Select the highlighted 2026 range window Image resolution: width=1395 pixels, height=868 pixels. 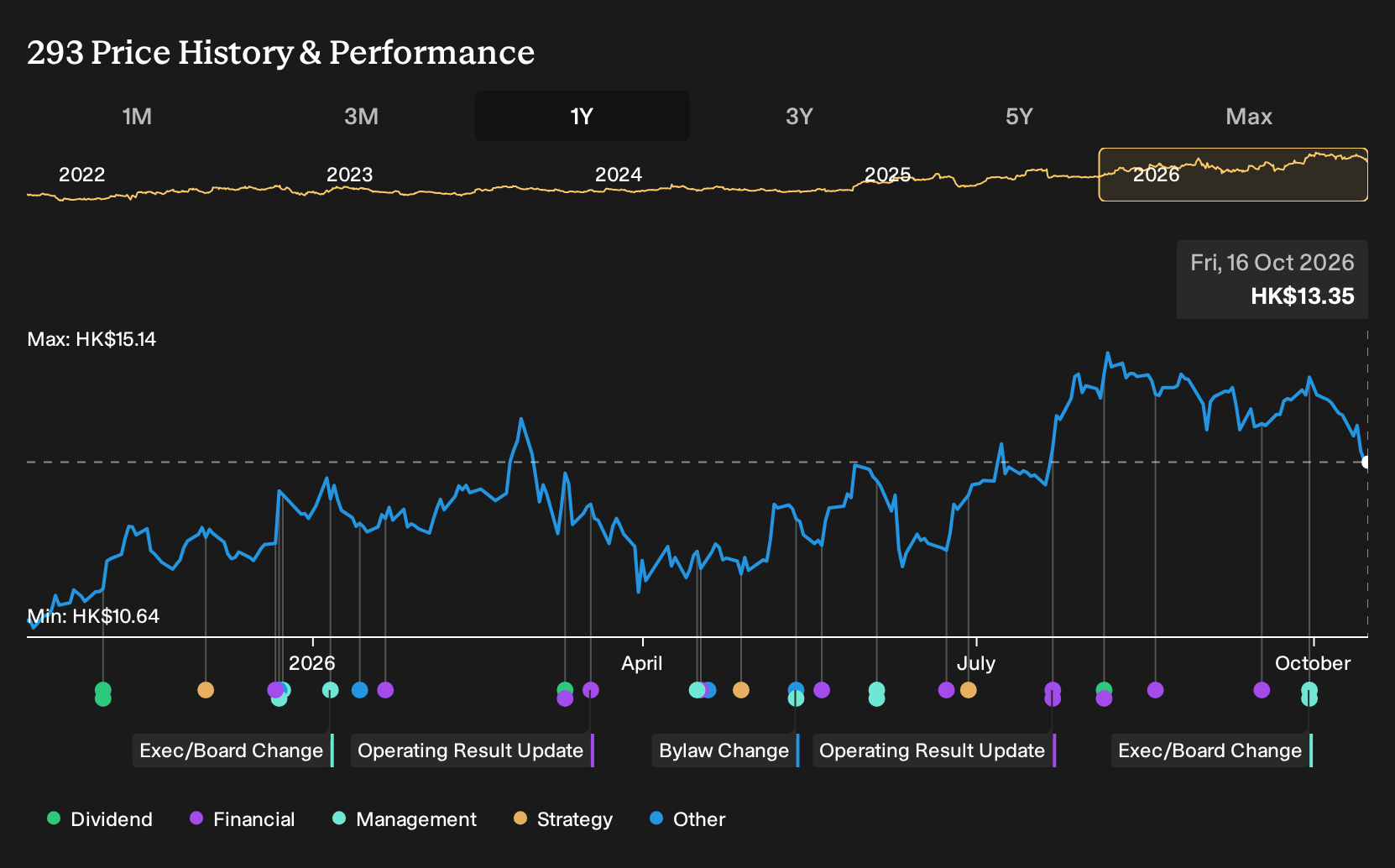coord(1233,175)
